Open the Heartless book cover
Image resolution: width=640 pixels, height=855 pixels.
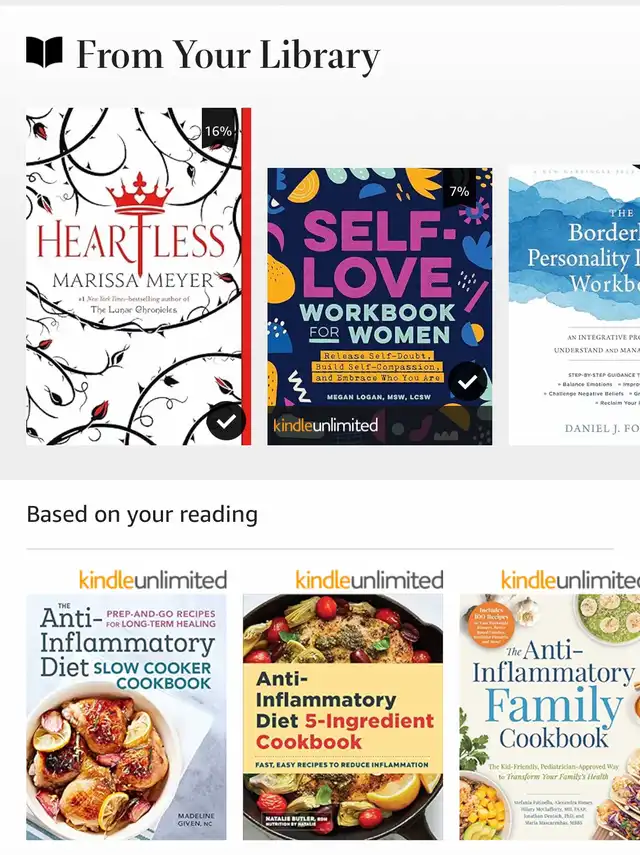138,276
